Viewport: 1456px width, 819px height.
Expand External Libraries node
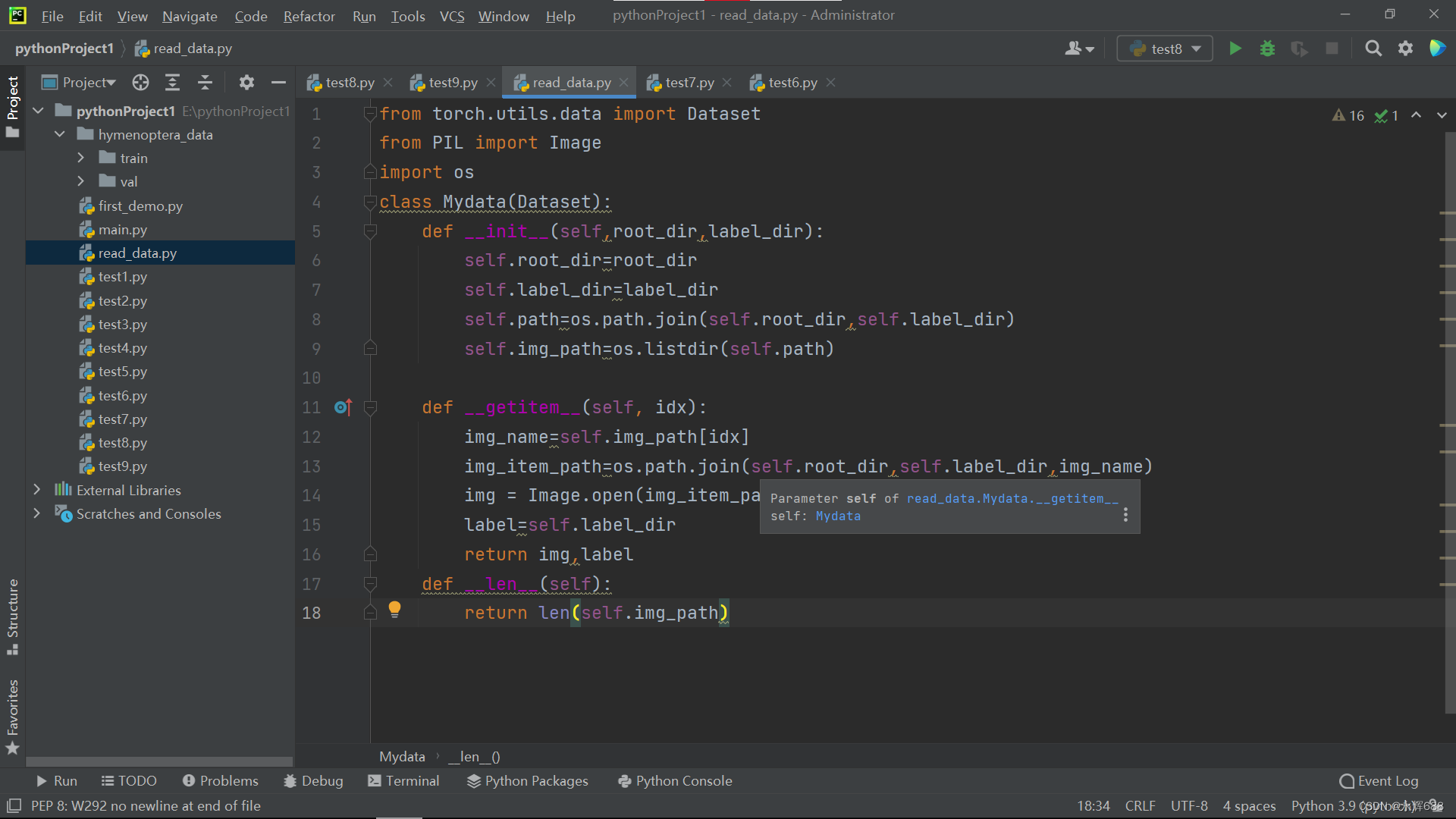pyautogui.click(x=36, y=490)
